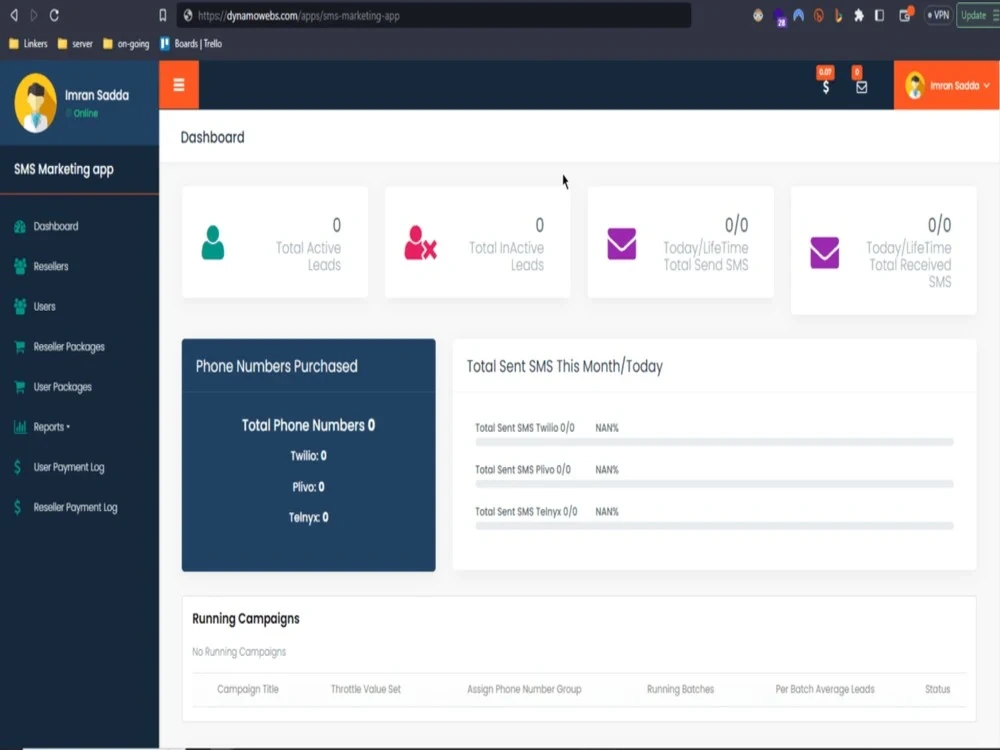Open the on-going bookmark folder
This screenshot has height=750, width=1000.
126,44
